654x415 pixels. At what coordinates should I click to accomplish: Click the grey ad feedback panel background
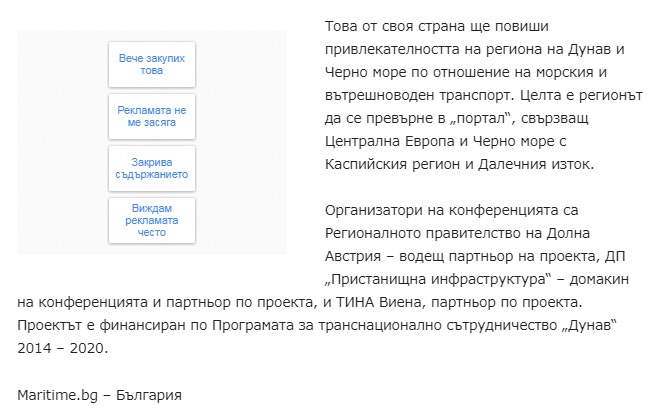(x=60, y=140)
